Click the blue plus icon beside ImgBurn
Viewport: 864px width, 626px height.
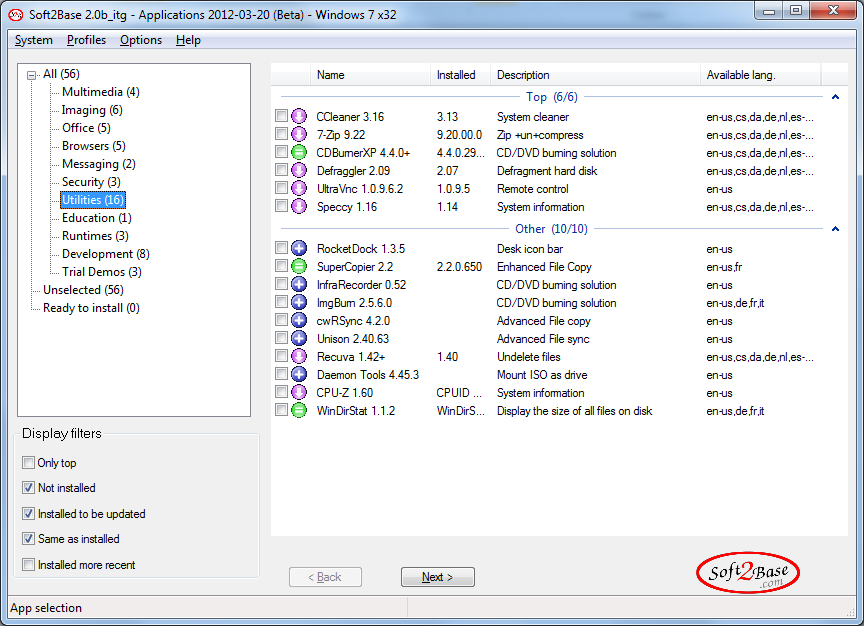[299, 303]
